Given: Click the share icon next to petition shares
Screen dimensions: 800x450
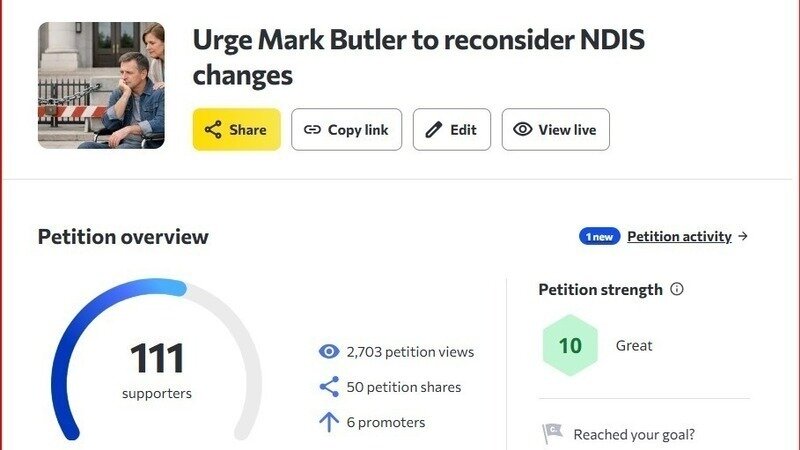Looking at the screenshot, I should [329, 387].
